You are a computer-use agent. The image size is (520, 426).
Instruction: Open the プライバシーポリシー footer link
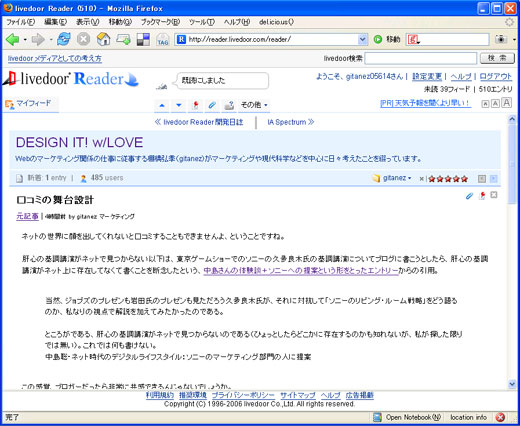click(x=243, y=396)
